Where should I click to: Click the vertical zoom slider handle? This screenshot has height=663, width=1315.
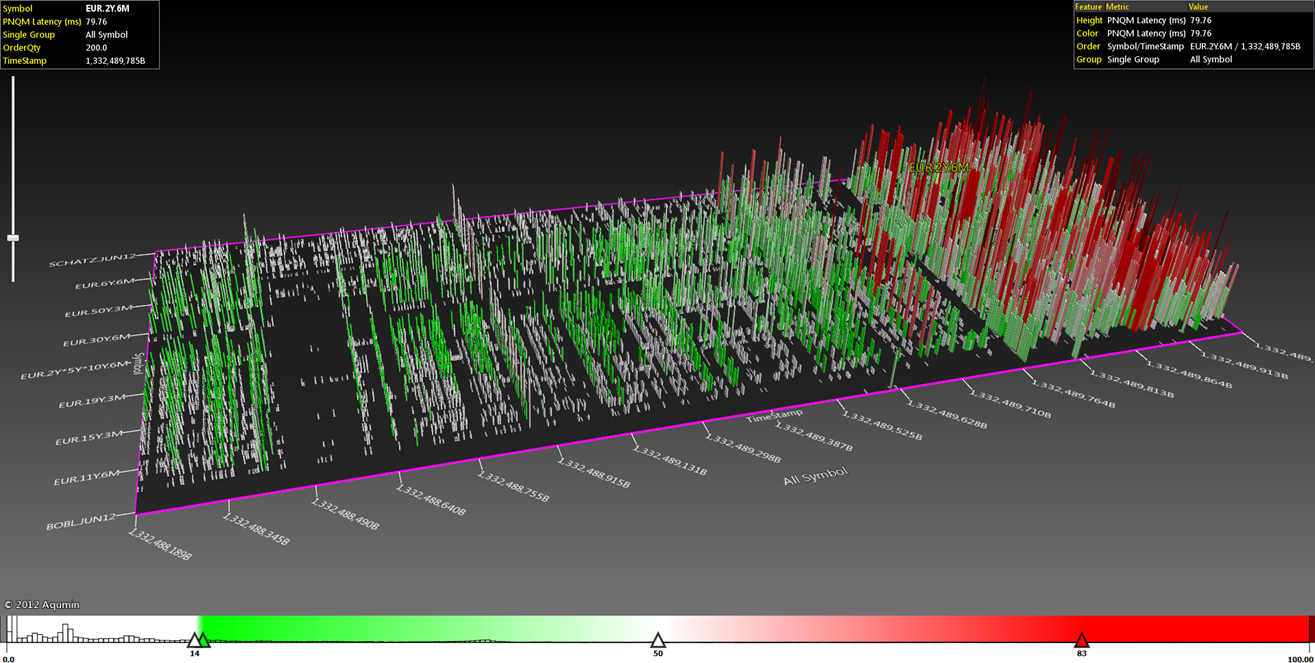pos(13,238)
